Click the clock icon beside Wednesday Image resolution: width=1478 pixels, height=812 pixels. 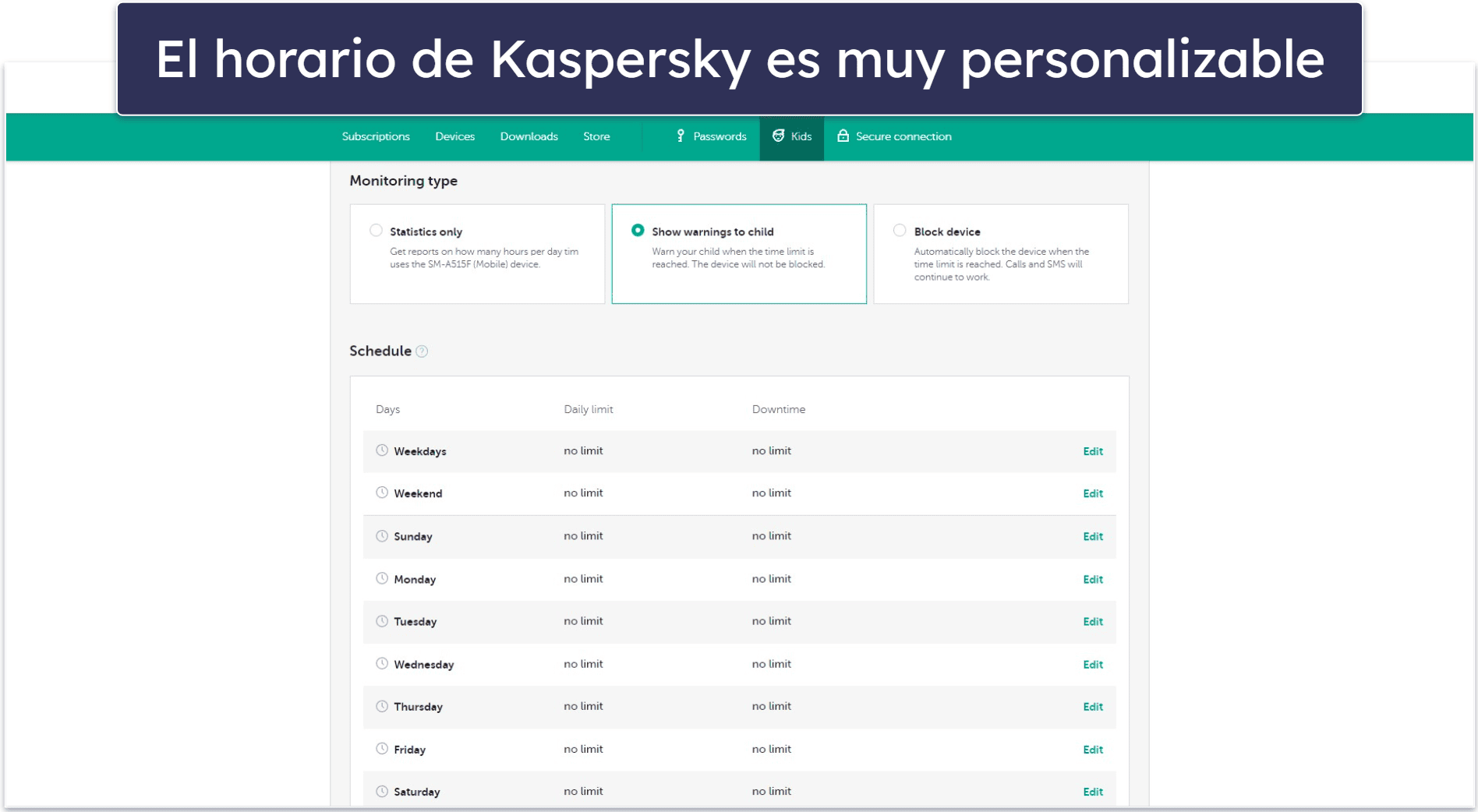click(382, 664)
